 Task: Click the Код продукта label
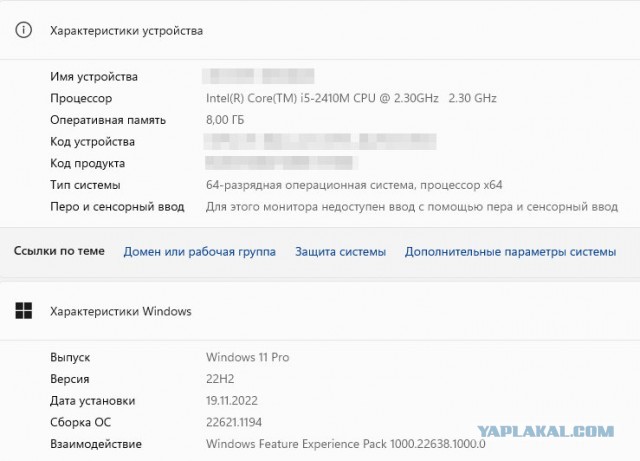click(87, 164)
